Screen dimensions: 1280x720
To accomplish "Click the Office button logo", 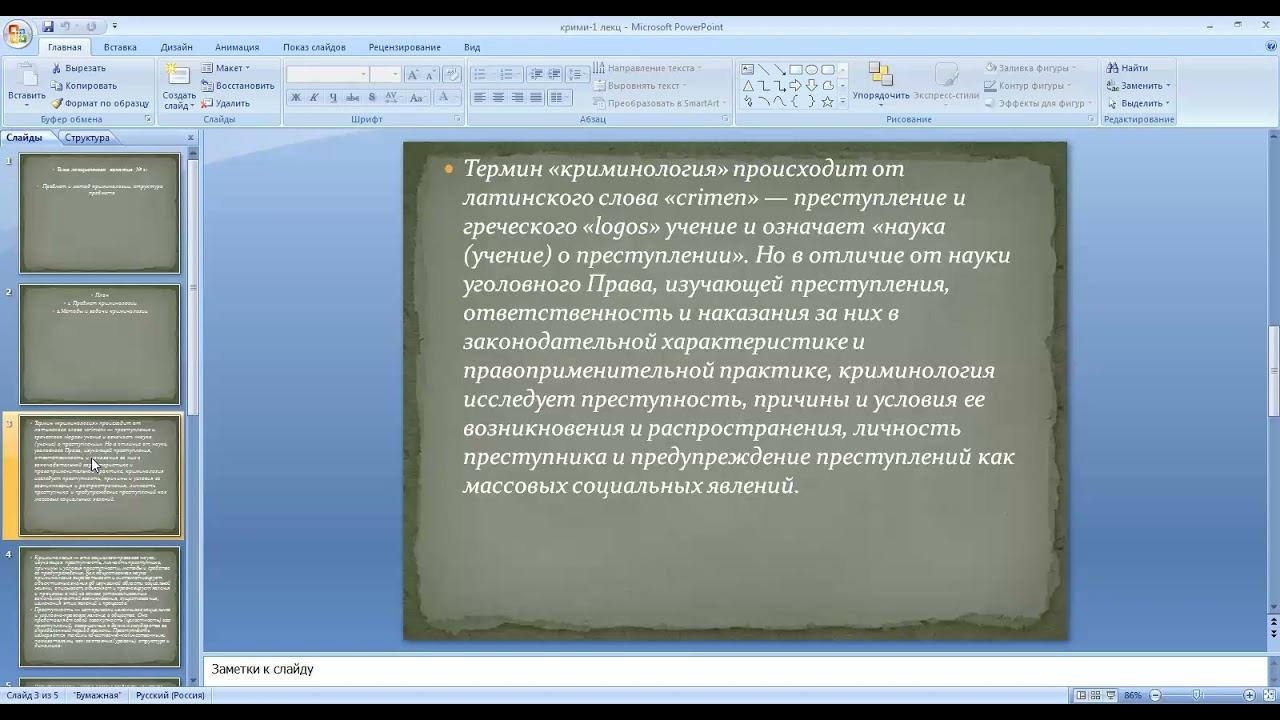I will (18, 35).
